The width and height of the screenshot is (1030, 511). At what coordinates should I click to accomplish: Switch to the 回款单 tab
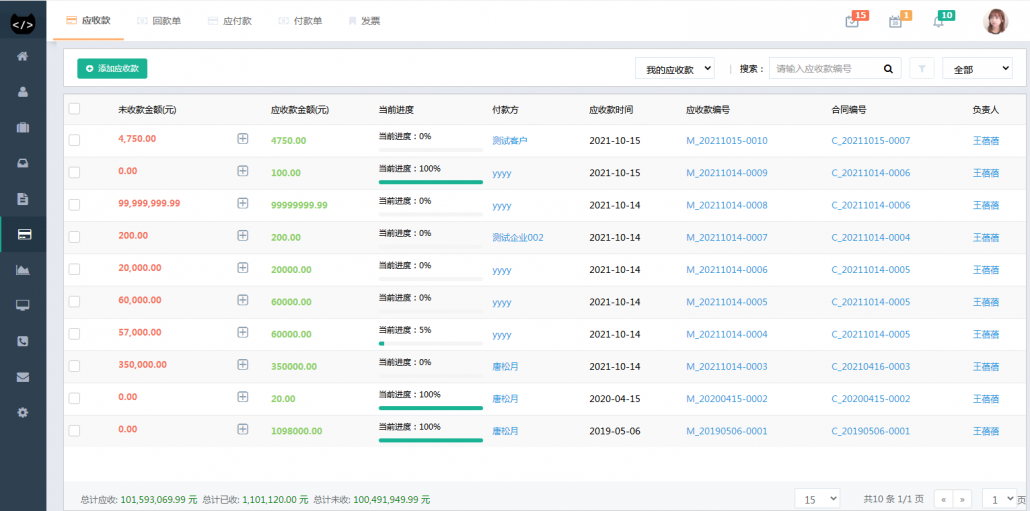[159, 21]
